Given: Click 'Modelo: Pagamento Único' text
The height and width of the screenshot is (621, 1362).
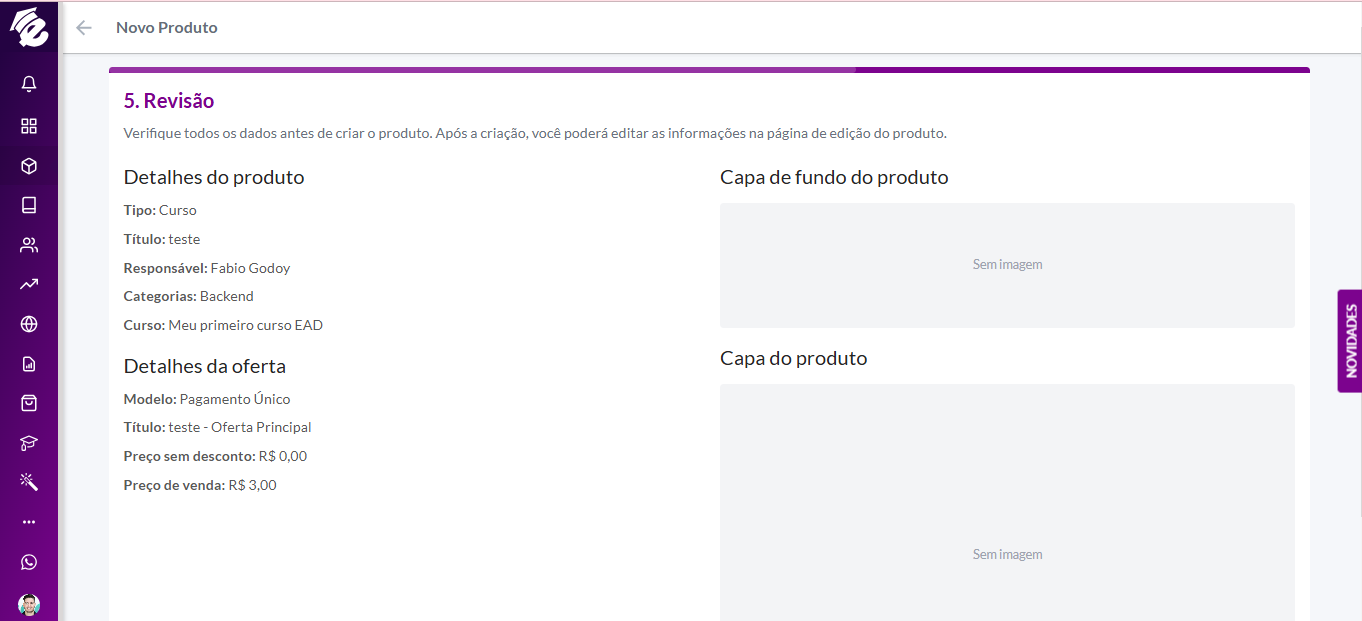Looking at the screenshot, I should [207, 399].
